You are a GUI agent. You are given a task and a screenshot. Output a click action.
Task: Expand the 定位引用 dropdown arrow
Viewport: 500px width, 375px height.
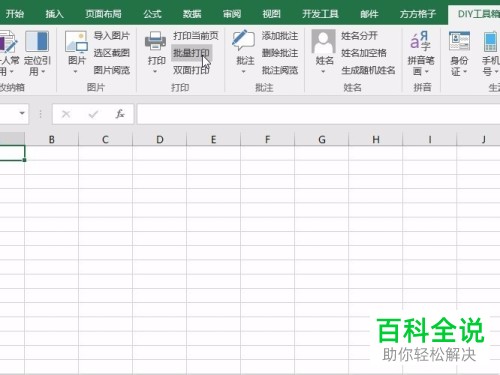(x=43, y=72)
